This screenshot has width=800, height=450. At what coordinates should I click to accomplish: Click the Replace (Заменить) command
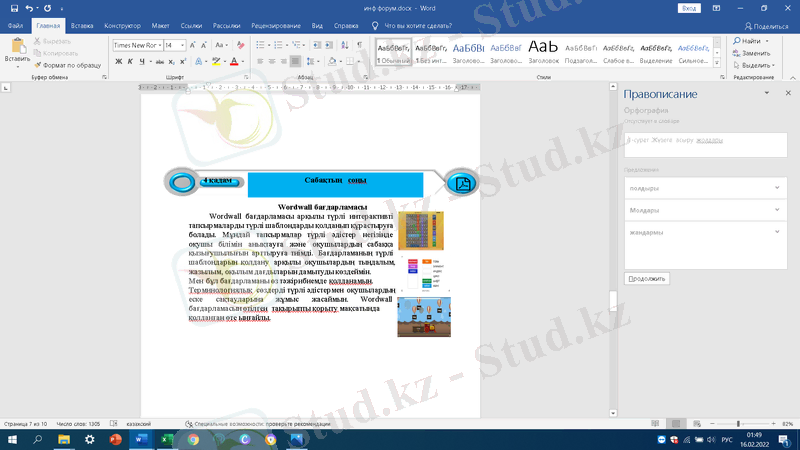(752, 53)
